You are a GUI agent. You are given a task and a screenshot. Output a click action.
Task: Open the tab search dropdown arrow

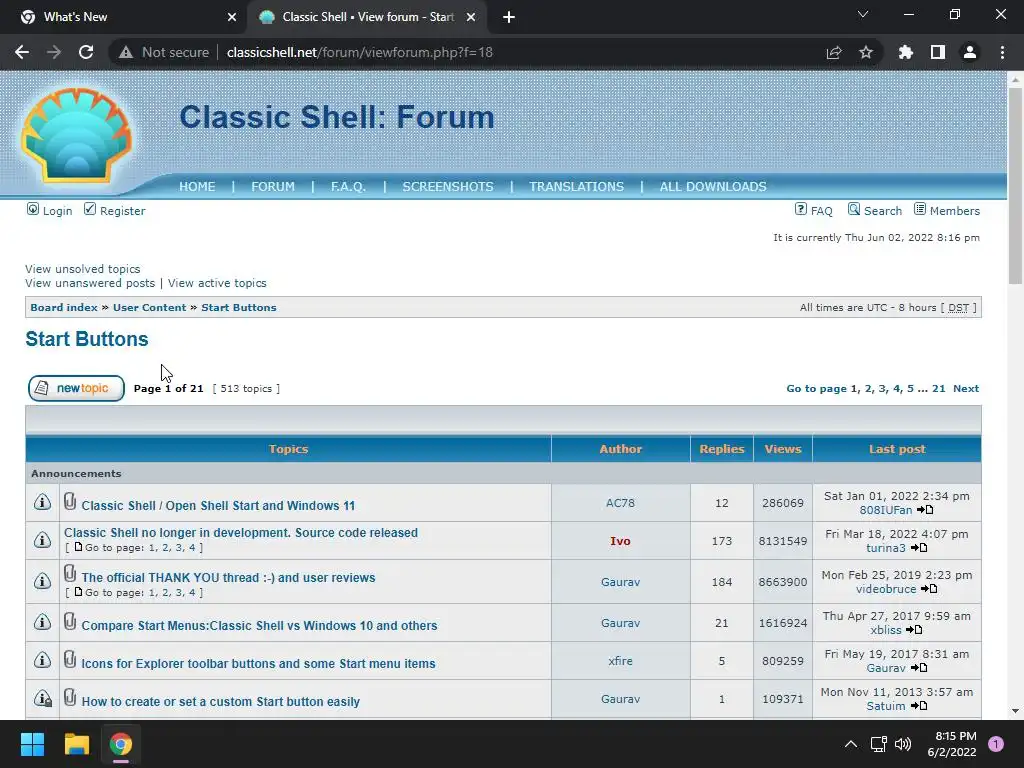863,14
